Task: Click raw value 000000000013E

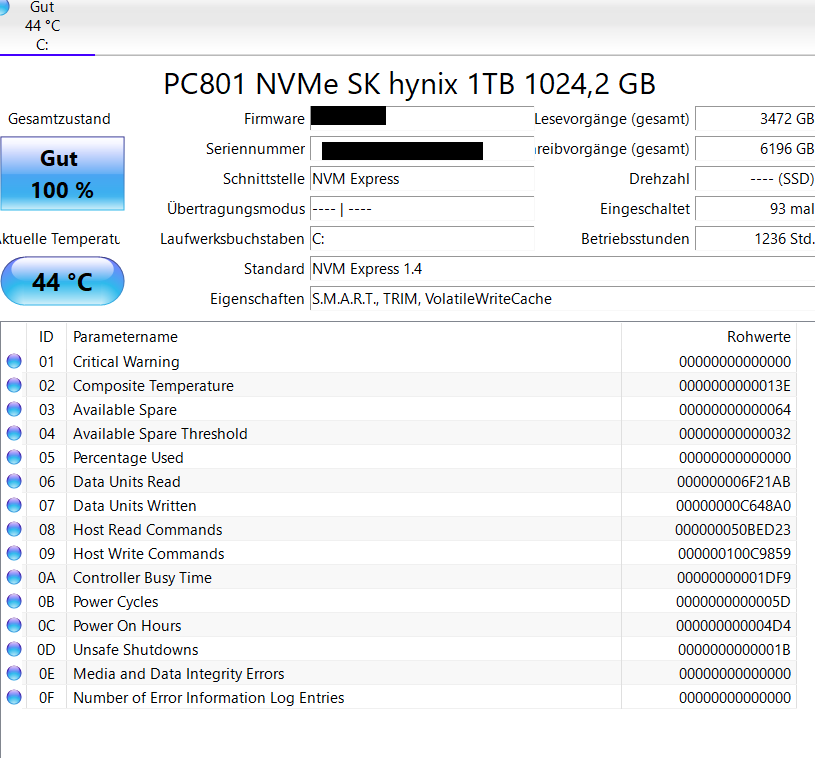Action: pyautogui.click(x=735, y=386)
